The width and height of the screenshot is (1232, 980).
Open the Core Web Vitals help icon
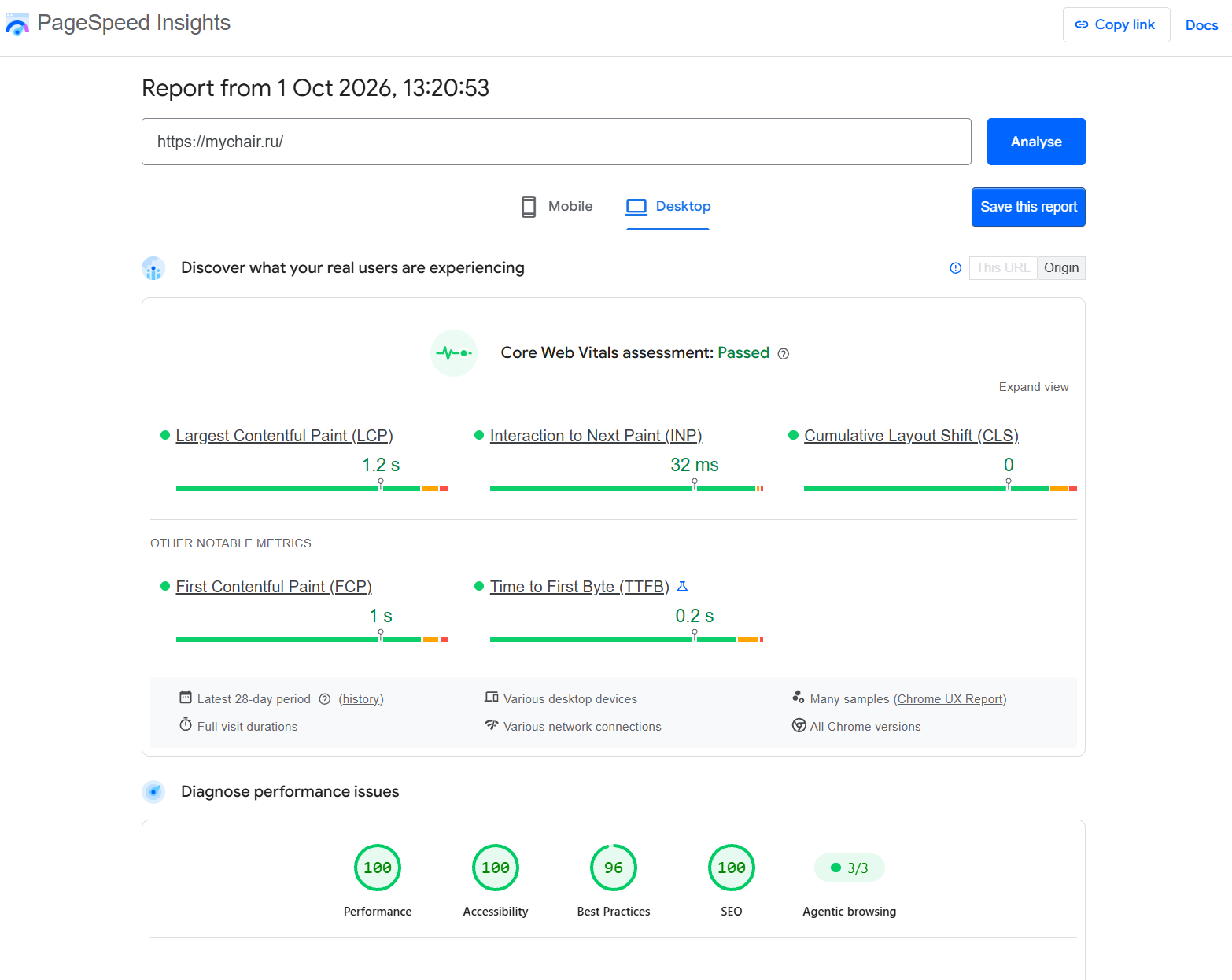tap(784, 354)
